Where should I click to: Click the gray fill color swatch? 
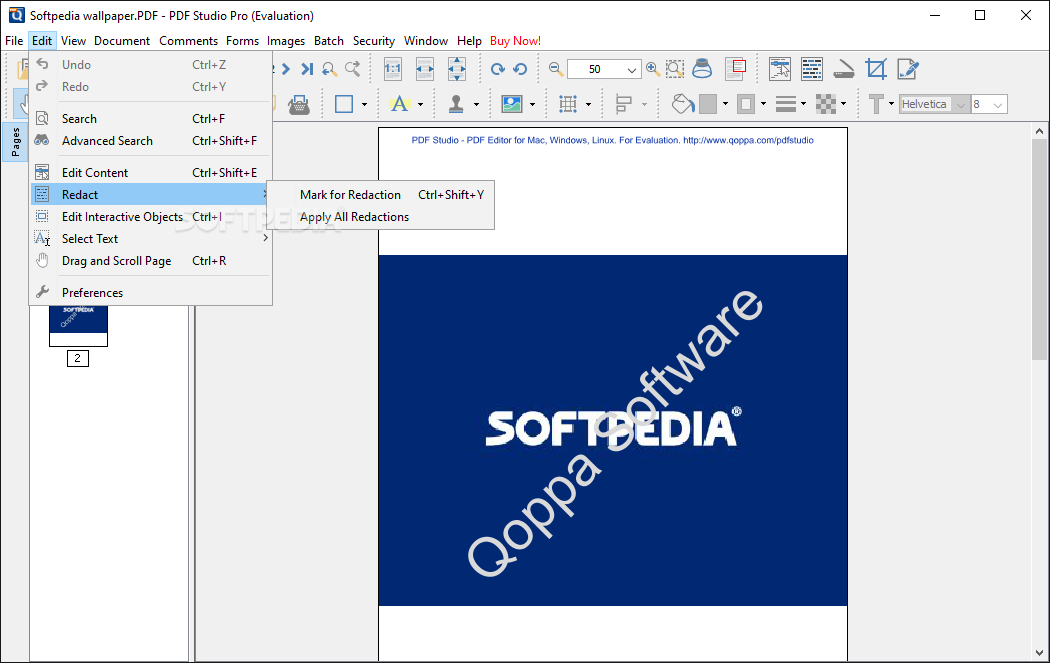click(708, 104)
